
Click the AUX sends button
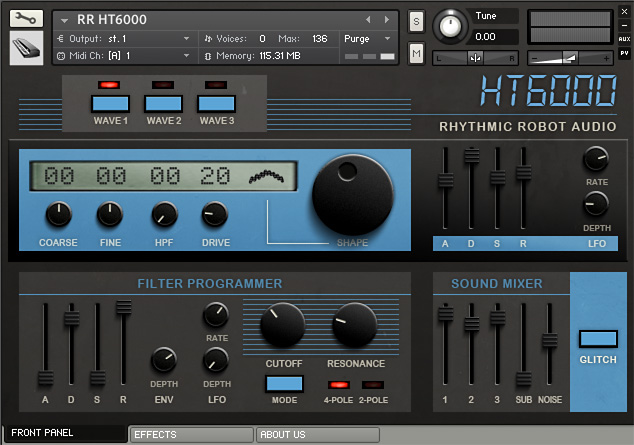[x=624, y=39]
